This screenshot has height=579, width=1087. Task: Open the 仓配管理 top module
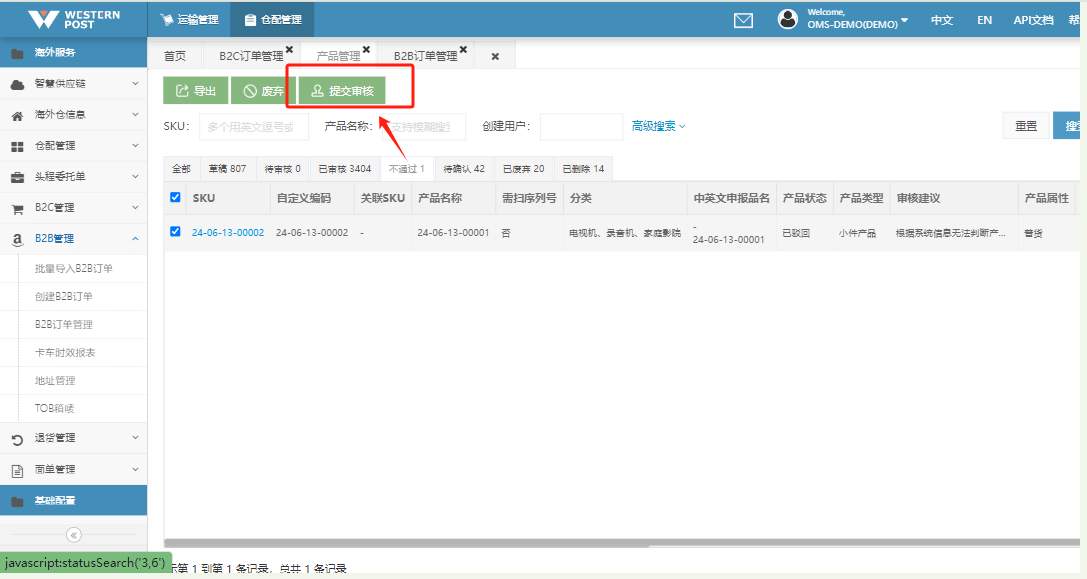(272, 19)
